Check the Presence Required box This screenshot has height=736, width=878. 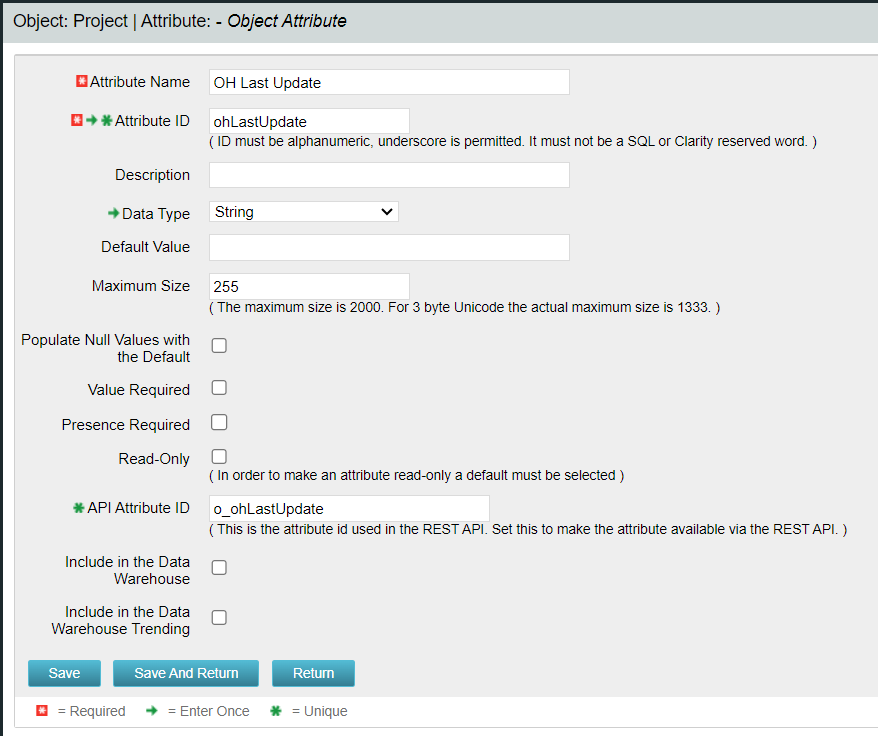click(219, 422)
